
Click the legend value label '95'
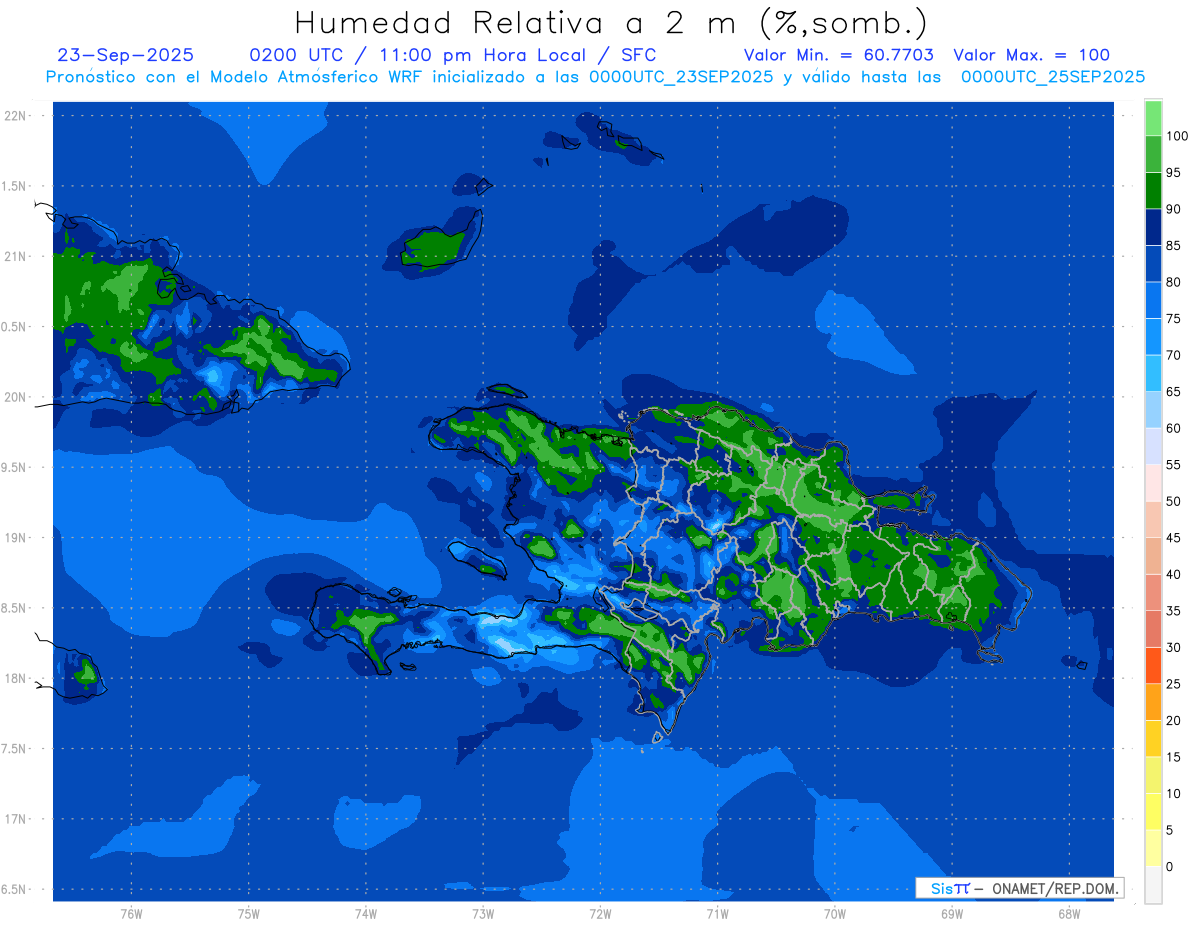pyautogui.click(x=1173, y=172)
